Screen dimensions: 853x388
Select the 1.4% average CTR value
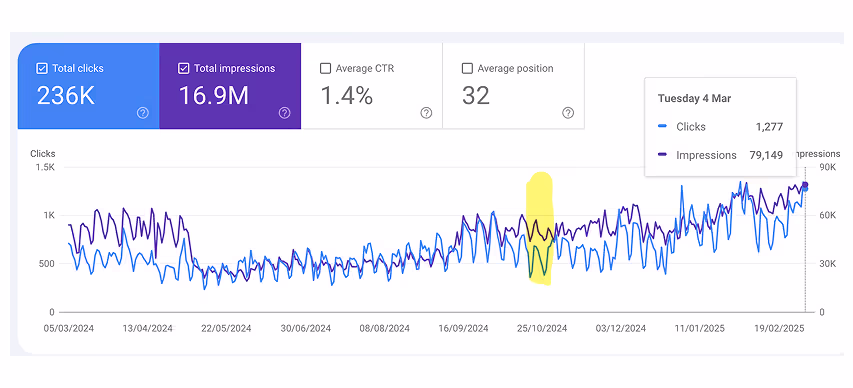[x=347, y=95]
